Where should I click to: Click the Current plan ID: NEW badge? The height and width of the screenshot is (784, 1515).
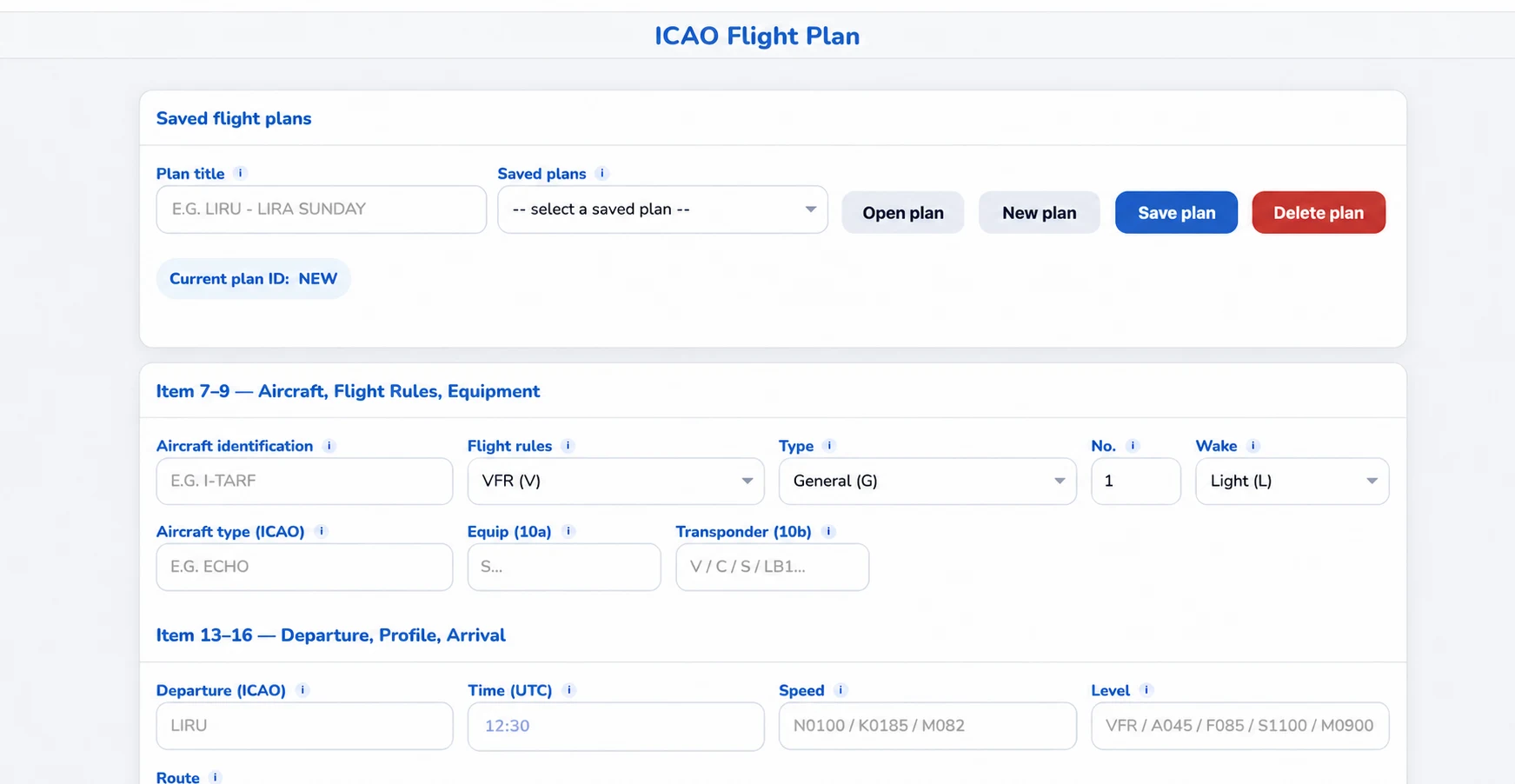pyautogui.click(x=253, y=279)
